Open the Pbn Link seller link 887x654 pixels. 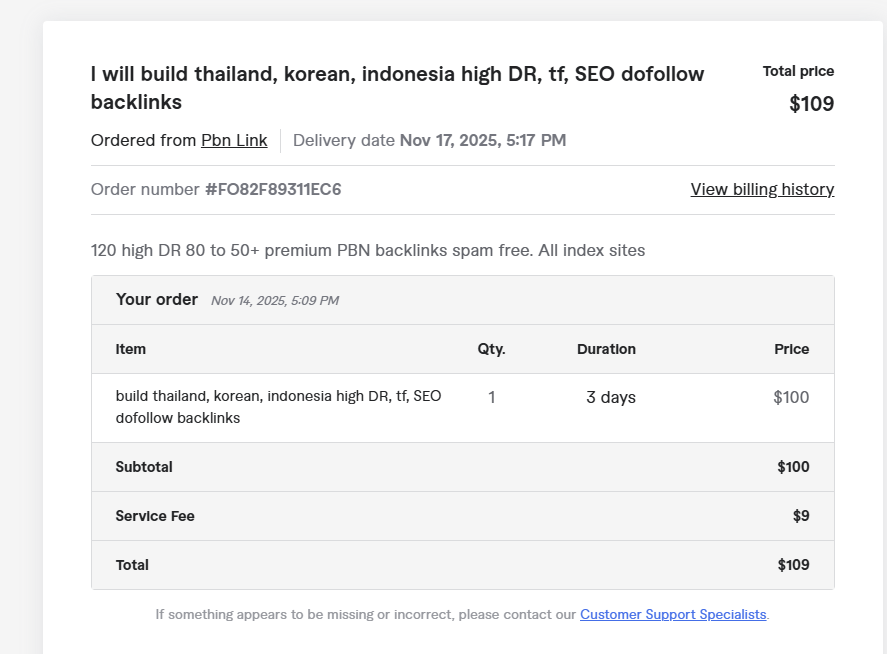(x=234, y=141)
